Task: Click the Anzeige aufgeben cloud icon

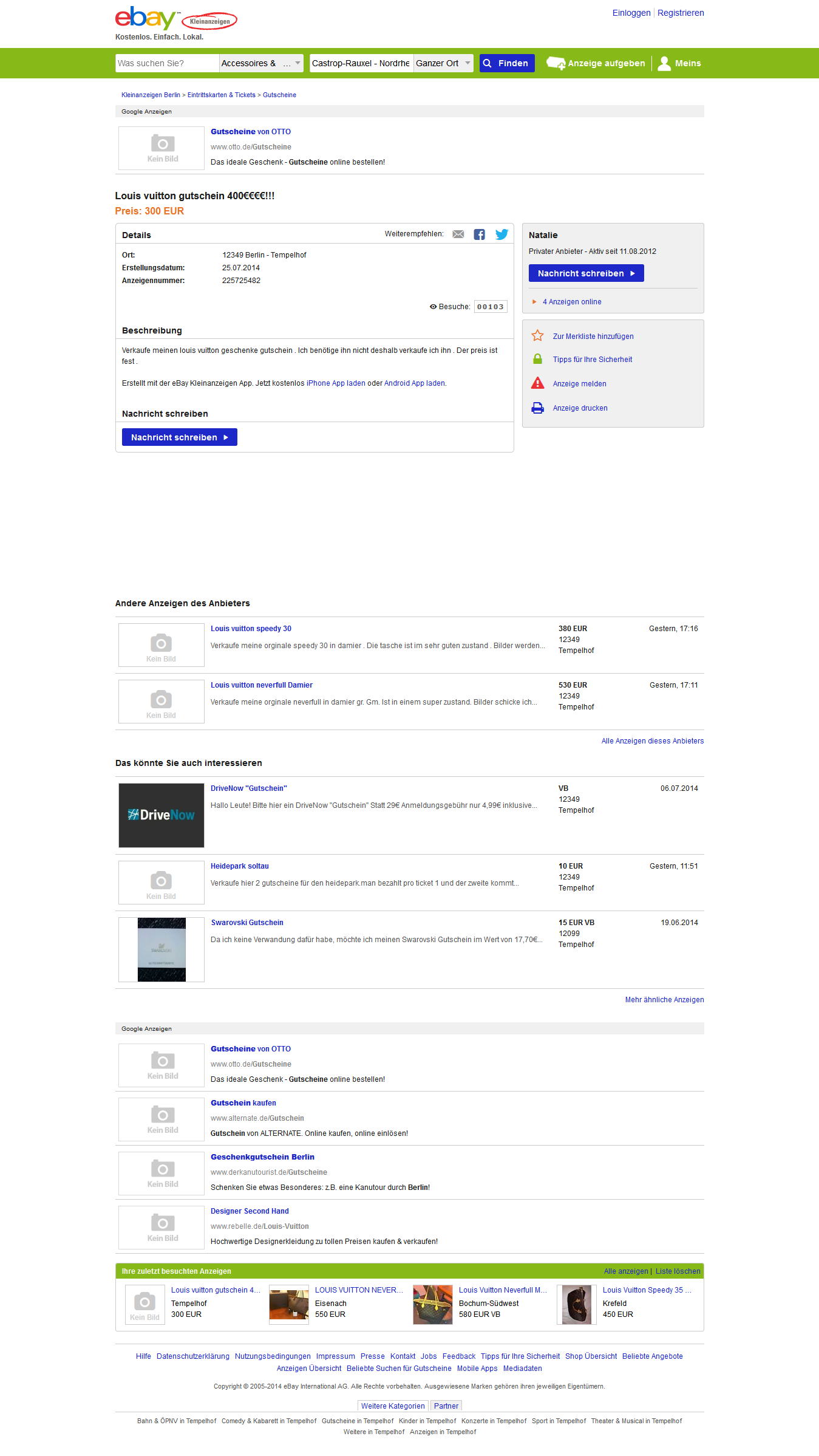Action: point(556,63)
